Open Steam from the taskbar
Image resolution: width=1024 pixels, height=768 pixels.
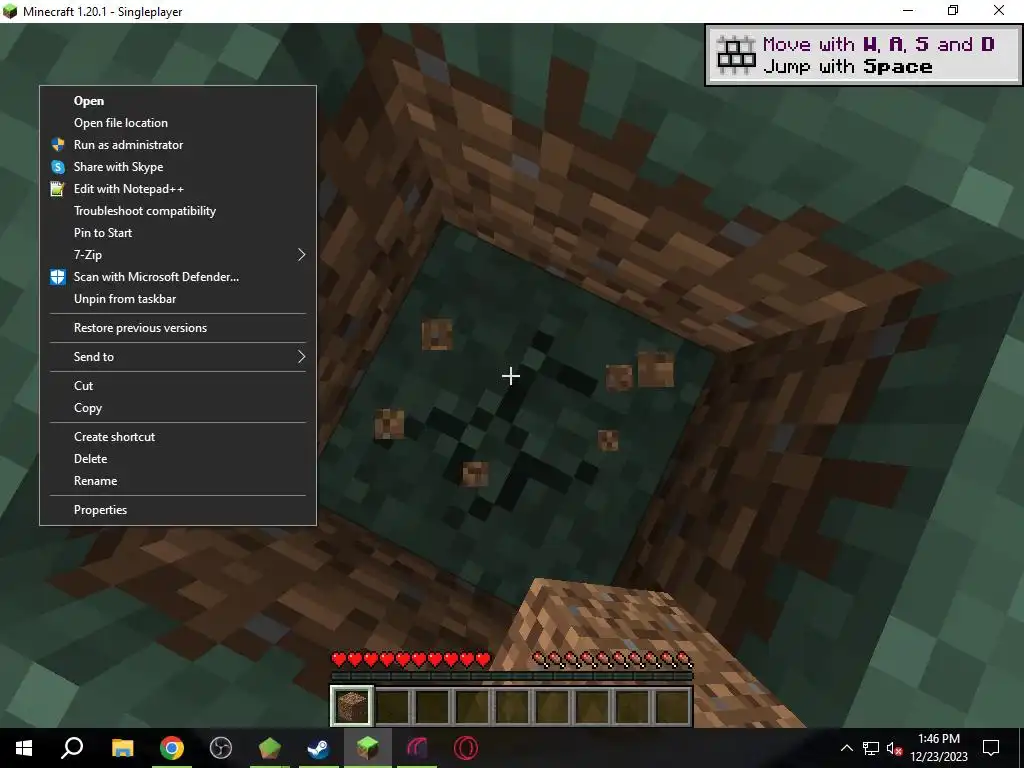point(319,748)
